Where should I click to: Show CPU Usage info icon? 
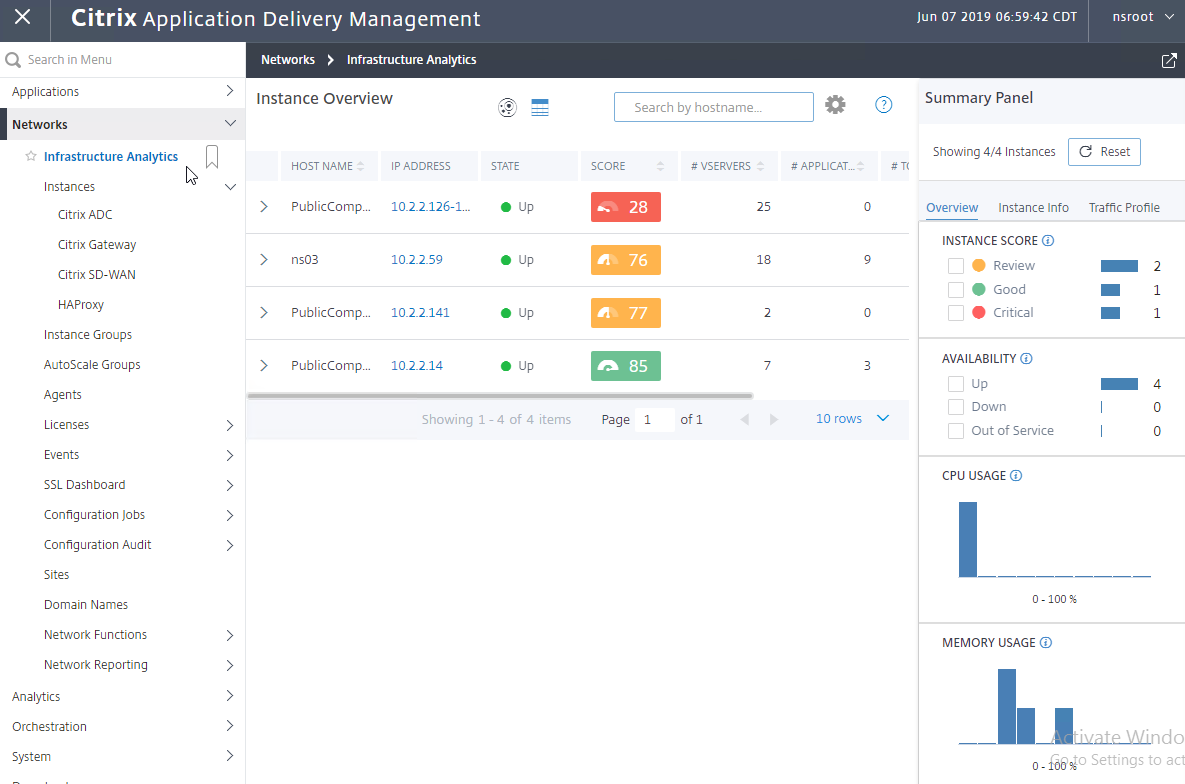(1016, 476)
